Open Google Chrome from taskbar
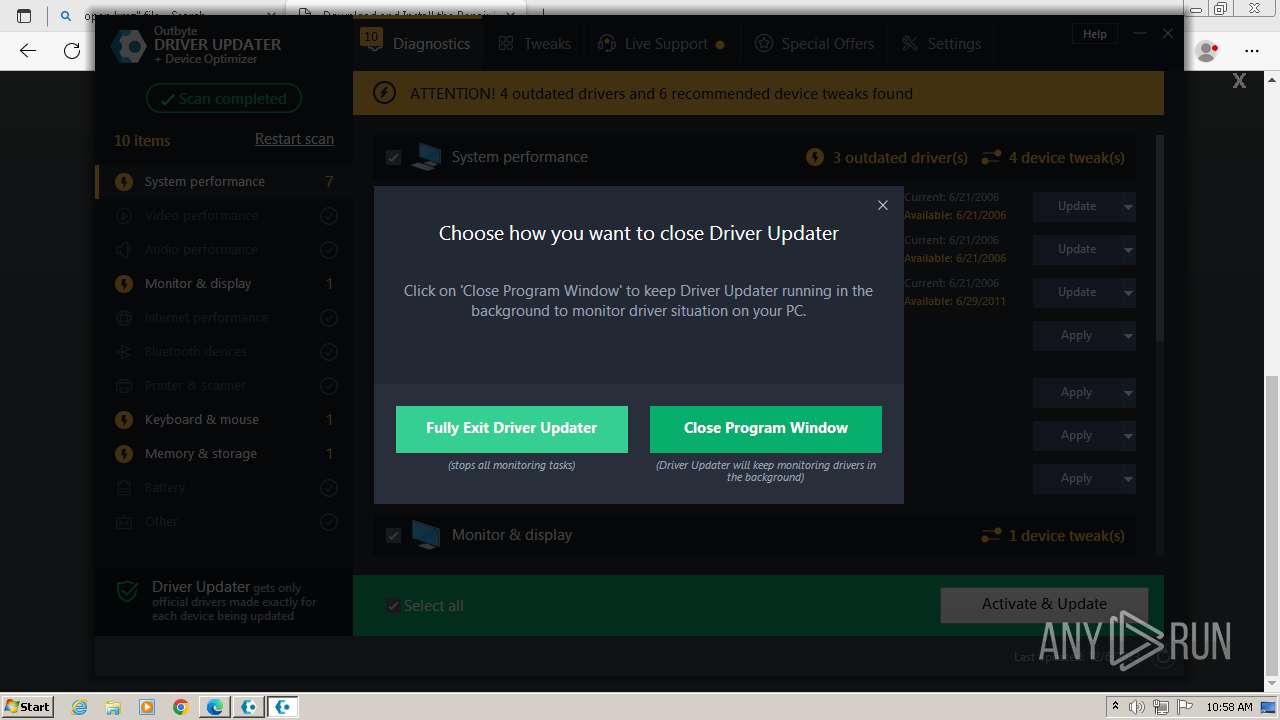The height and width of the screenshot is (720, 1280). [x=181, y=707]
